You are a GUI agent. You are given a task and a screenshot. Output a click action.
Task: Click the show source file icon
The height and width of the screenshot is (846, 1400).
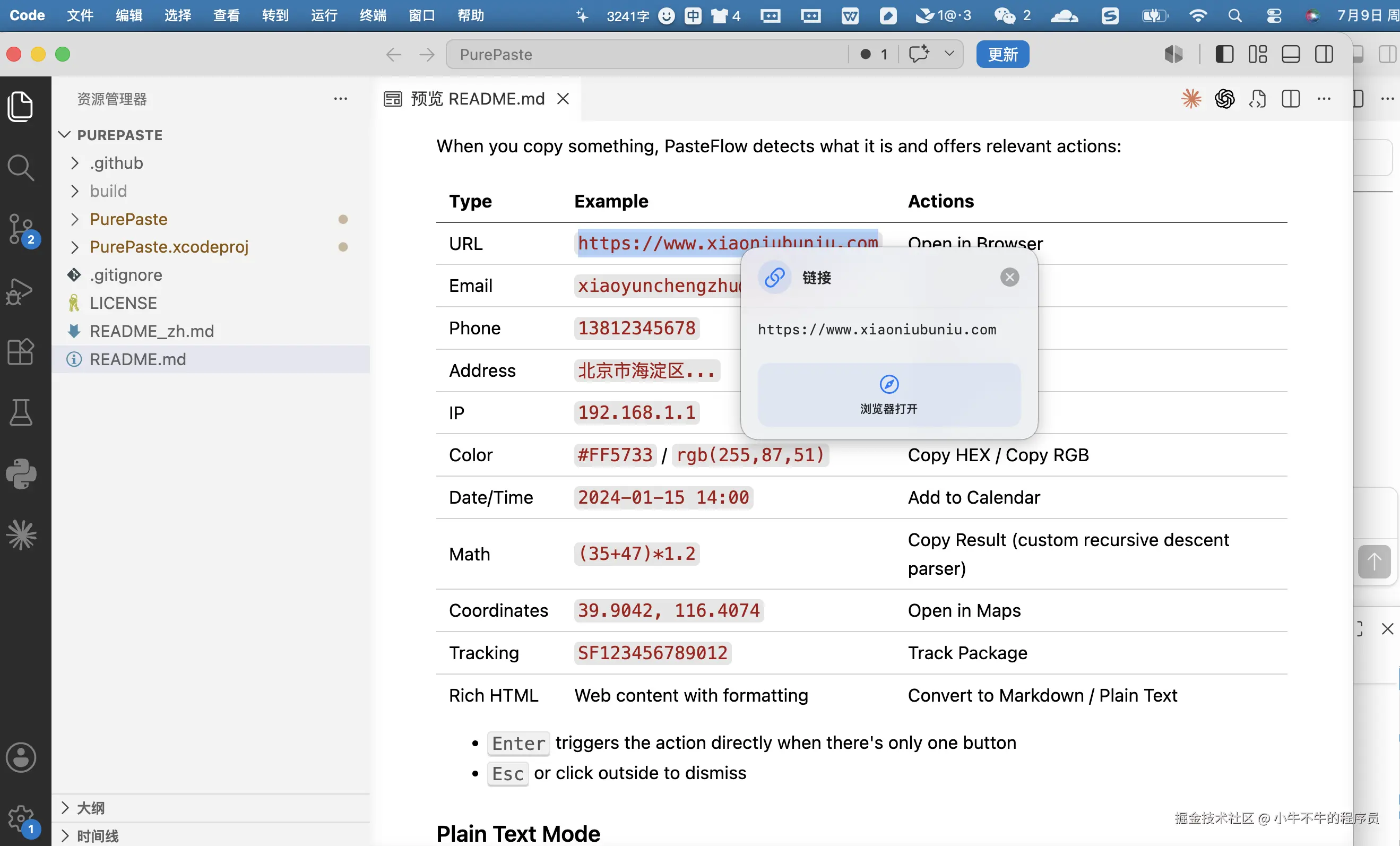(x=1257, y=99)
